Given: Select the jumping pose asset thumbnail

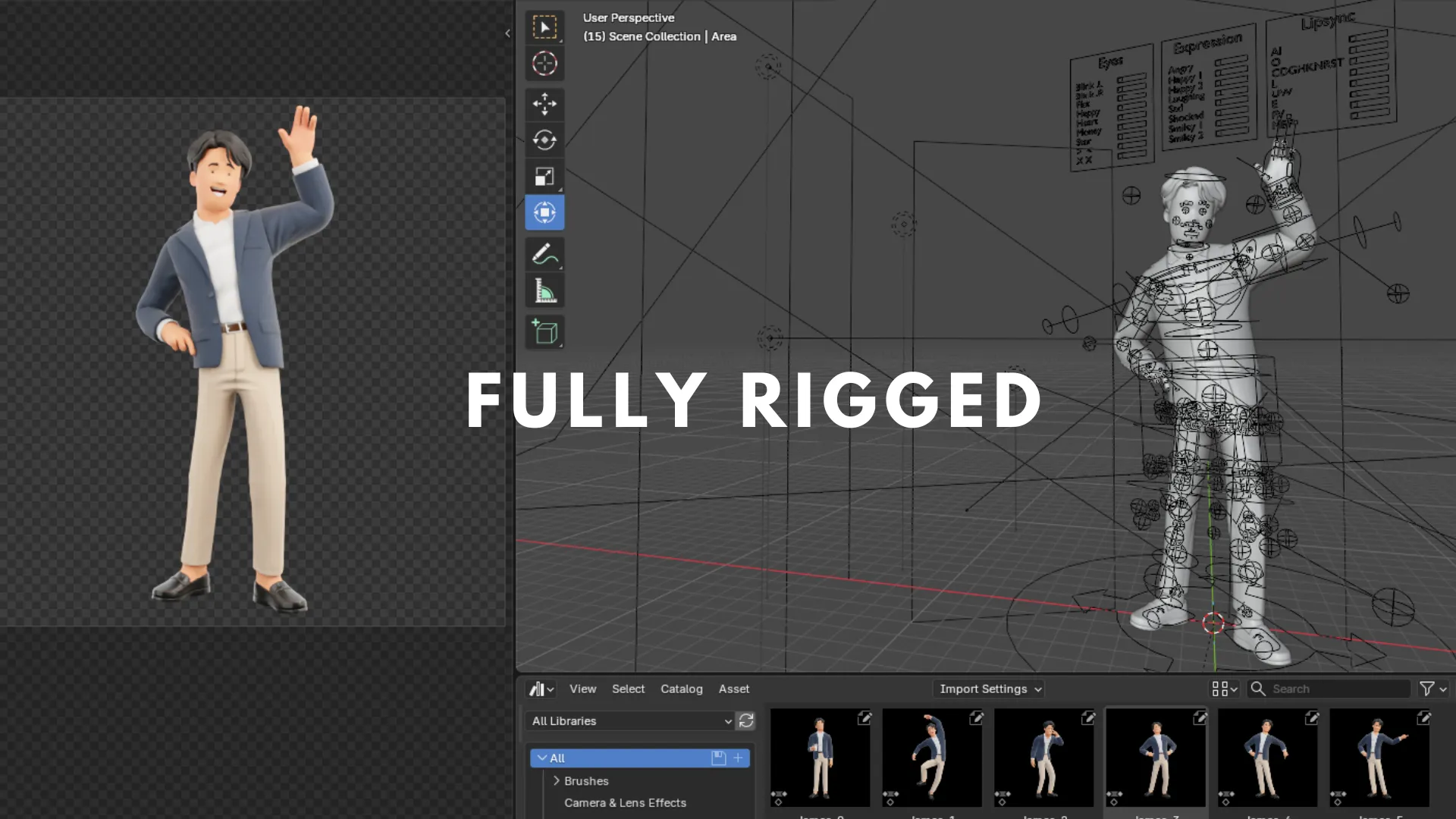Looking at the screenshot, I should coord(932,758).
